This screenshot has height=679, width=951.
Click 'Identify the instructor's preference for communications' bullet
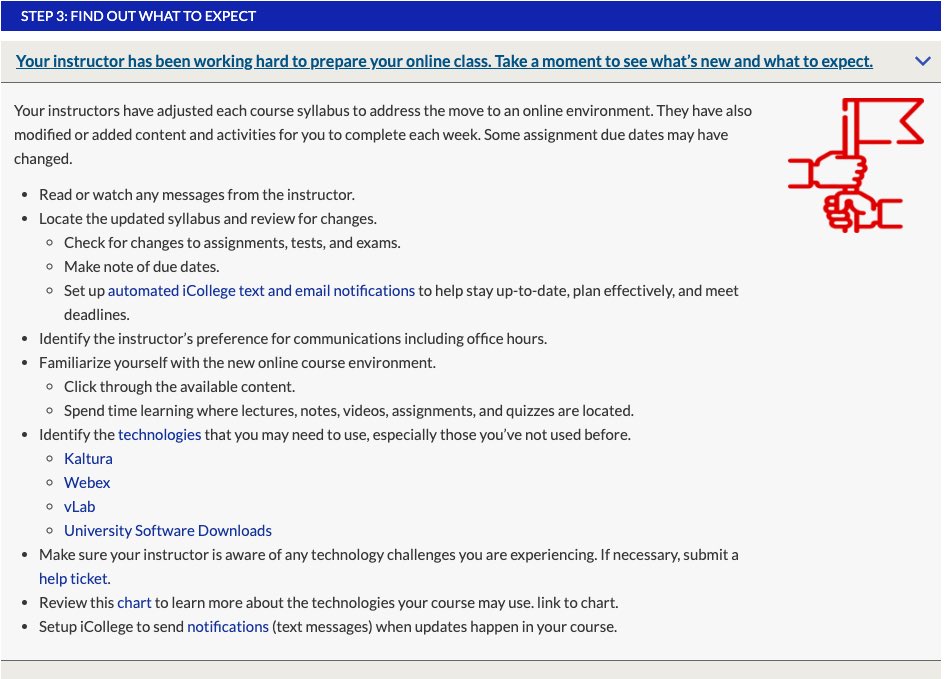point(293,339)
